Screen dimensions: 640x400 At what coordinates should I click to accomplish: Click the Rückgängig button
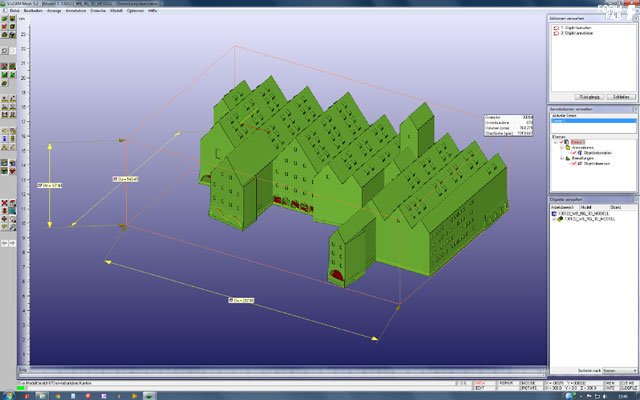pos(589,97)
